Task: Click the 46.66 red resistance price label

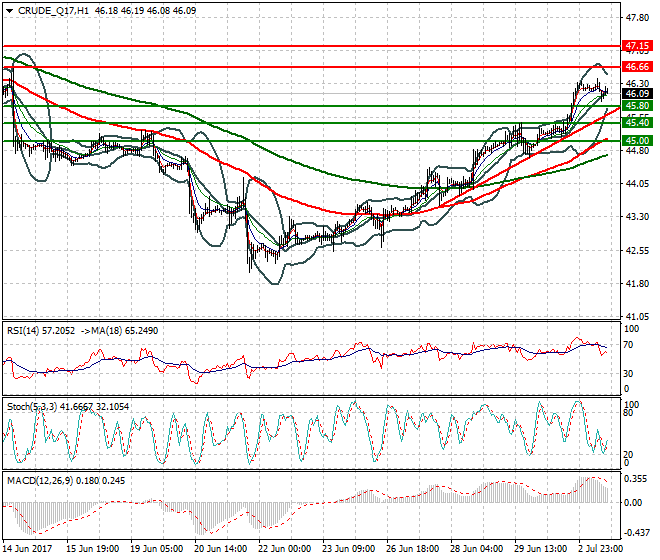Action: pos(637,67)
